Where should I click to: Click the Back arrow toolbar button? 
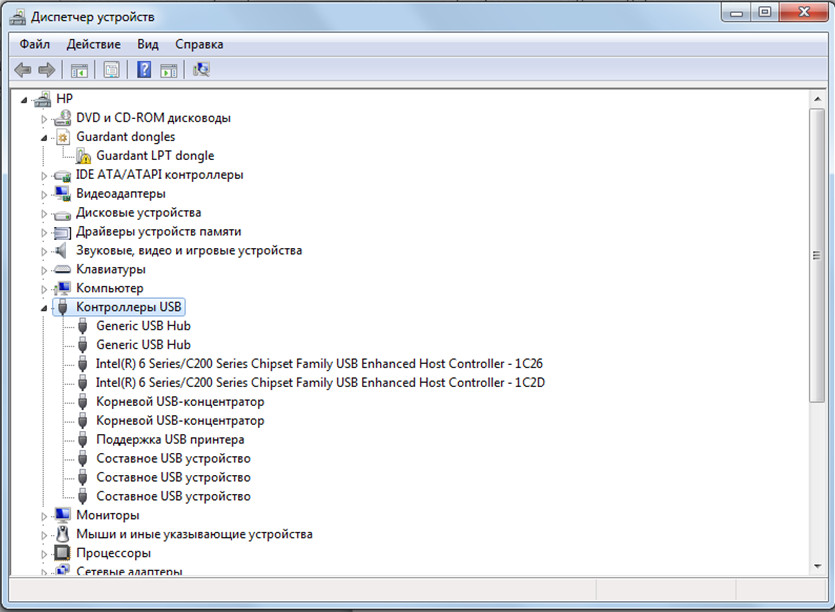(x=23, y=70)
